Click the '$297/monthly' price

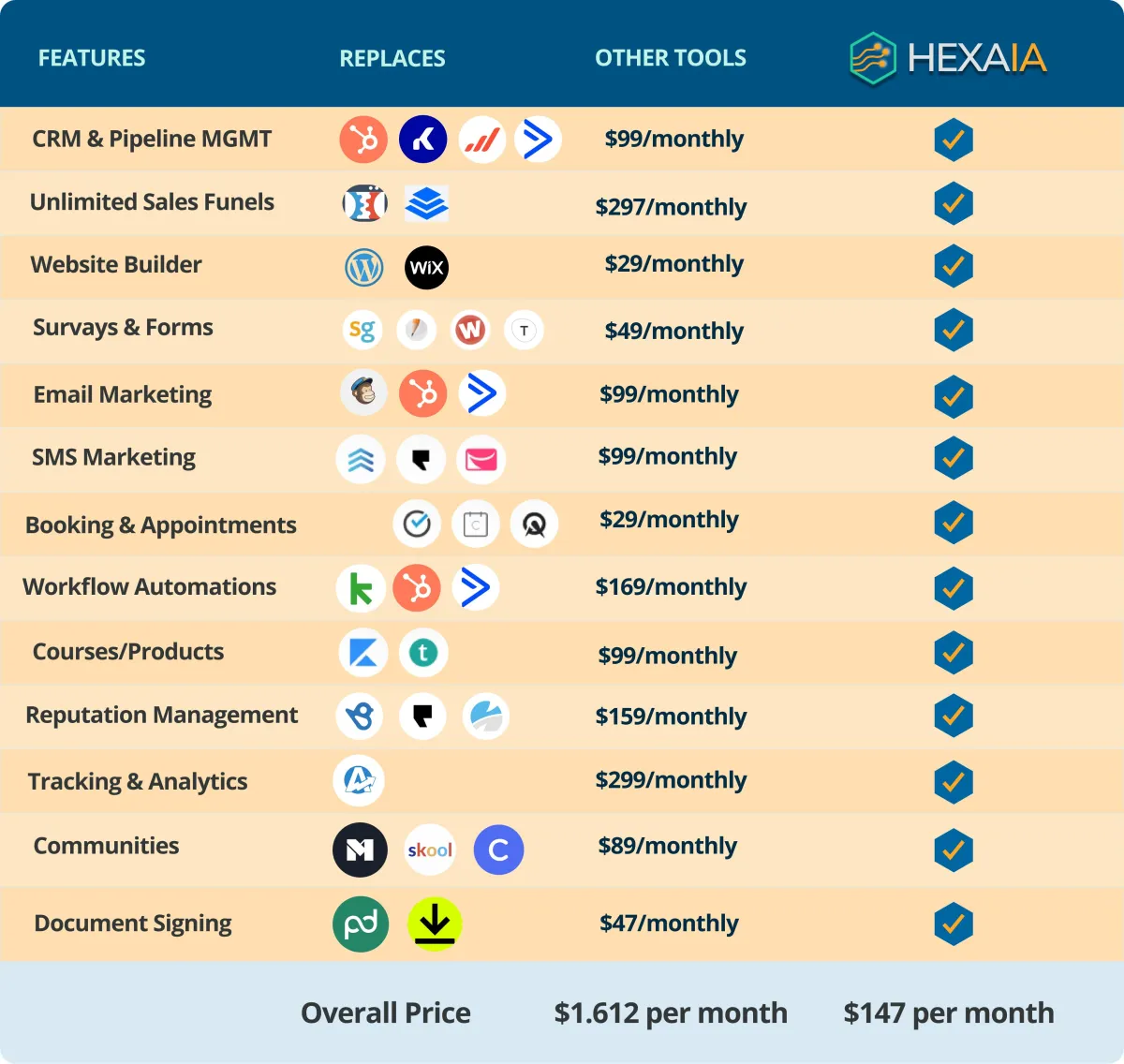(671, 207)
